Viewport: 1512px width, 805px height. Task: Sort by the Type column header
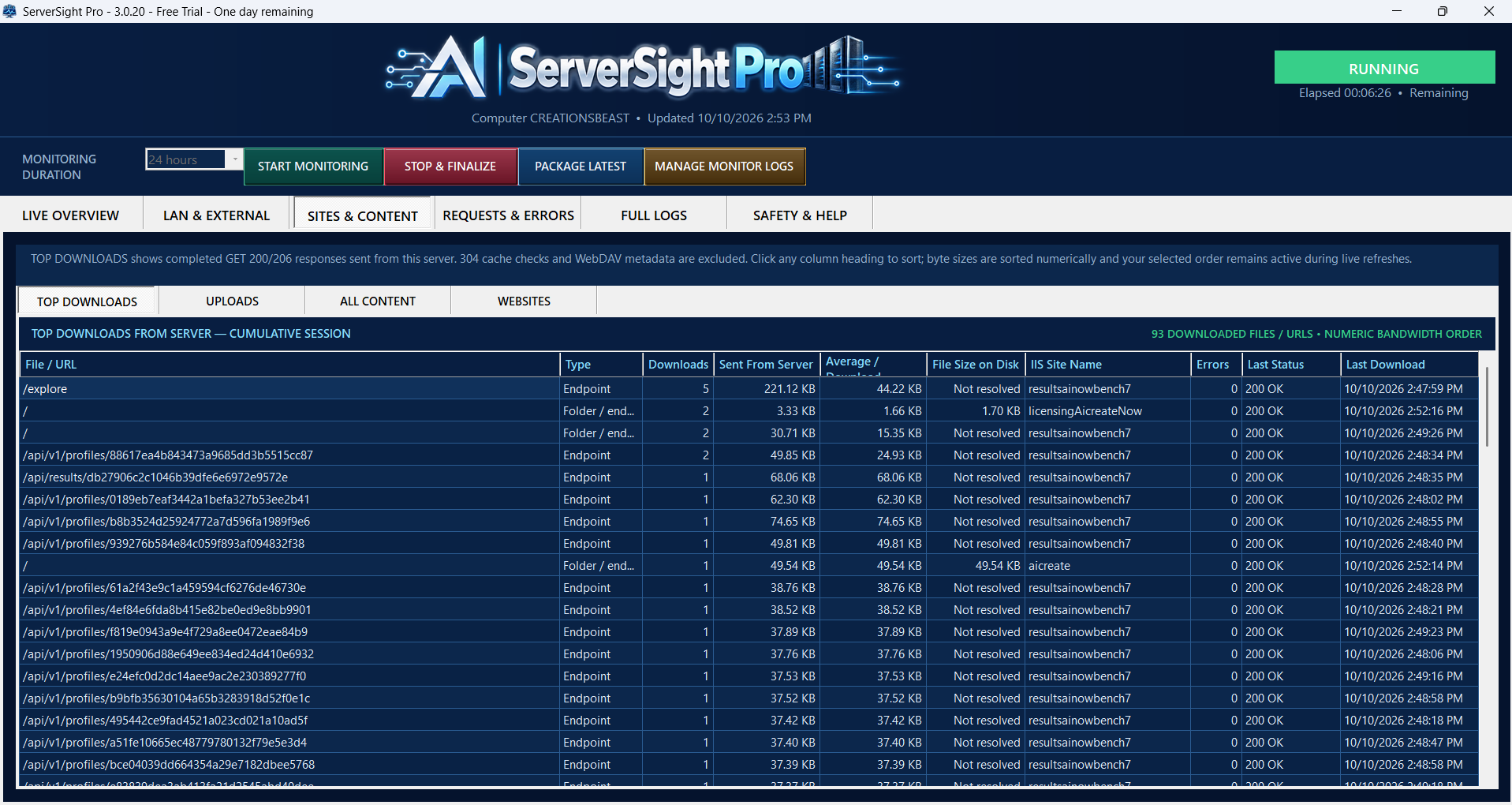tap(601, 365)
